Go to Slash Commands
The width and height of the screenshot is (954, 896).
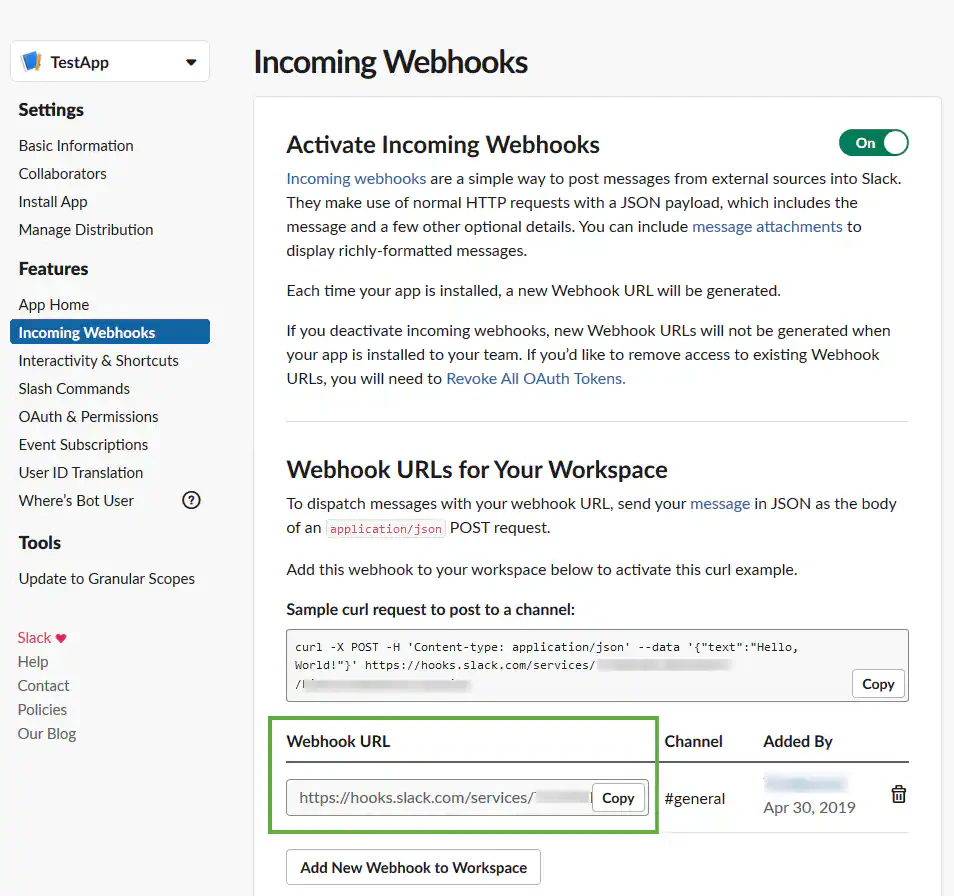click(74, 389)
